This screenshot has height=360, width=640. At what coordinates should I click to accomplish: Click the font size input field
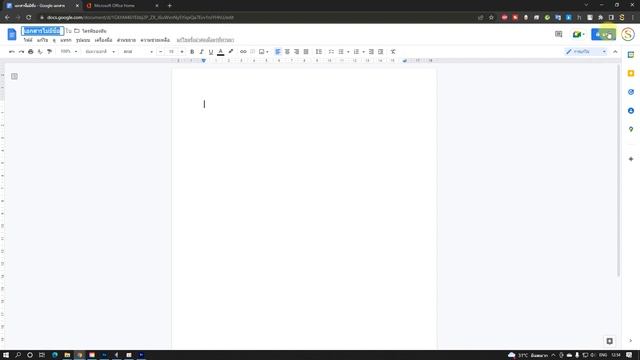(x=171, y=52)
